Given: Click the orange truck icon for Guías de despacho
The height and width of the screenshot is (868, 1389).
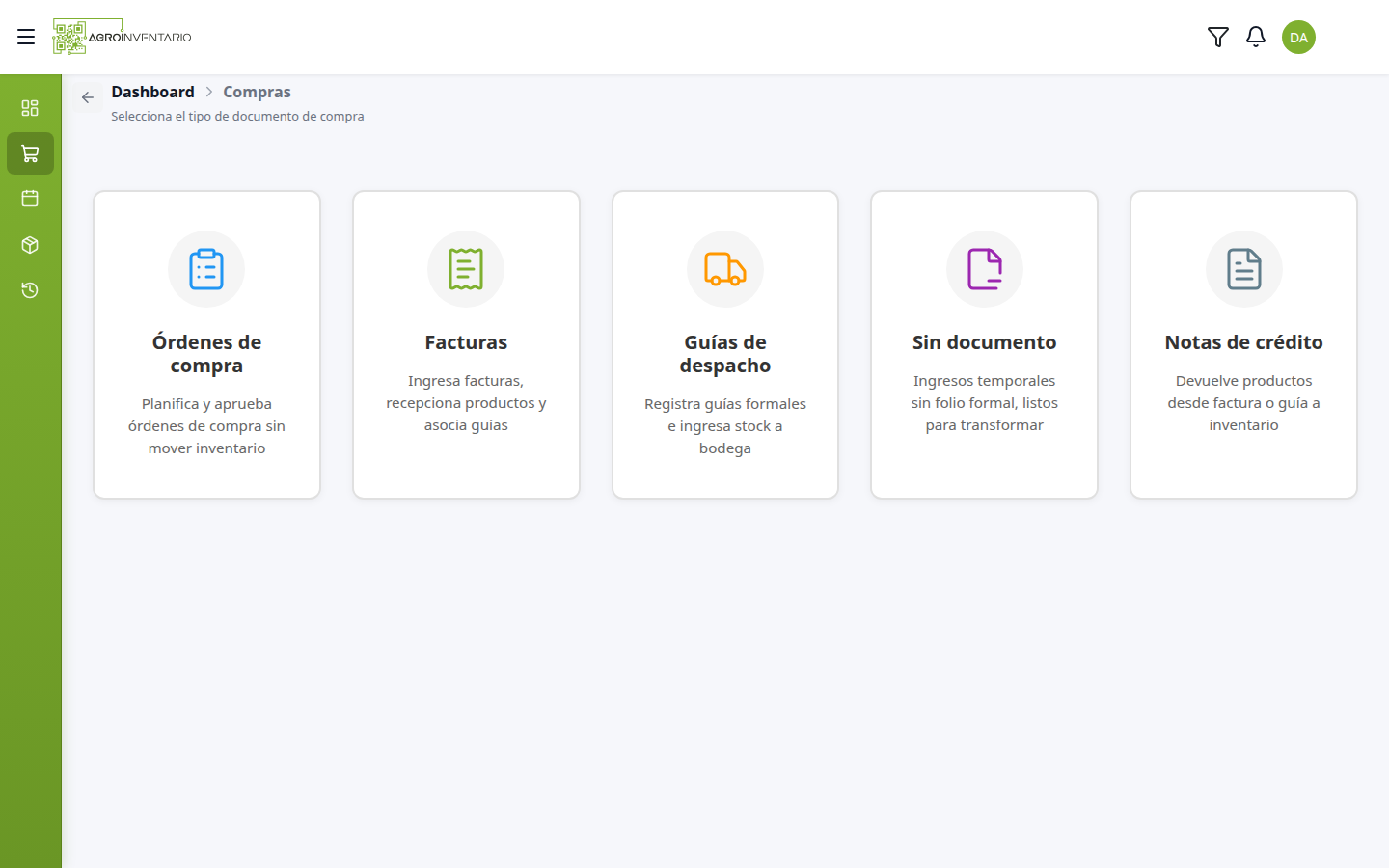Looking at the screenshot, I should (x=725, y=269).
